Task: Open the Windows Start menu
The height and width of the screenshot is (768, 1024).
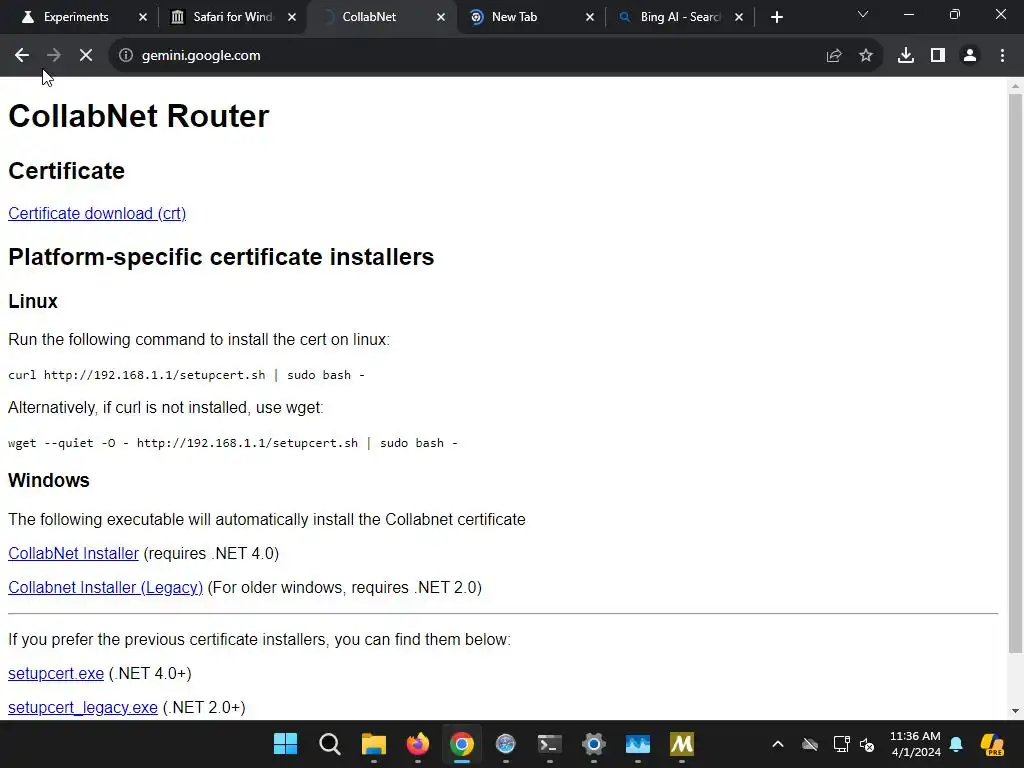Action: pyautogui.click(x=285, y=744)
